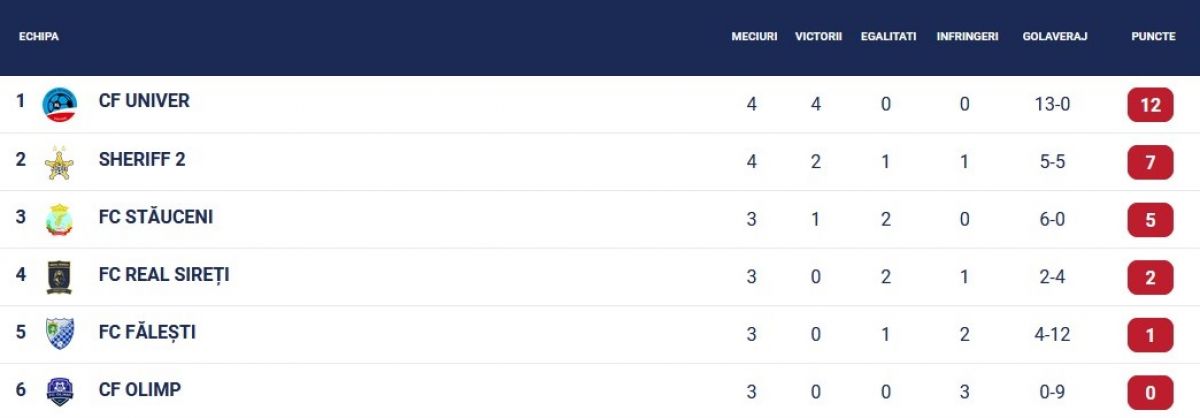Select the FC REAL SIREȚI name
This screenshot has width=1200, height=418.
(164, 274)
